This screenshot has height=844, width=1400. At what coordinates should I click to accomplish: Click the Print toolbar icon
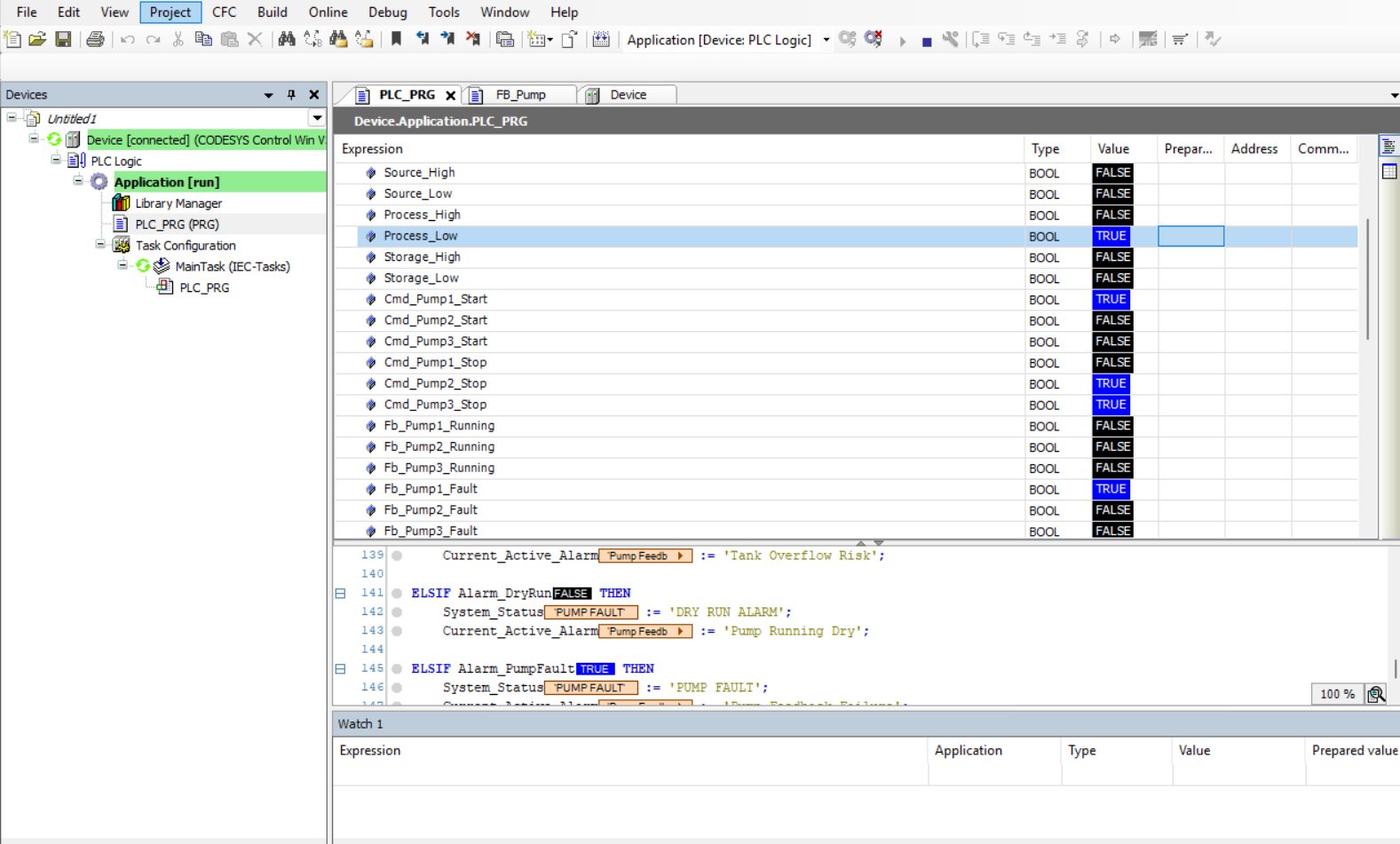tap(95, 39)
